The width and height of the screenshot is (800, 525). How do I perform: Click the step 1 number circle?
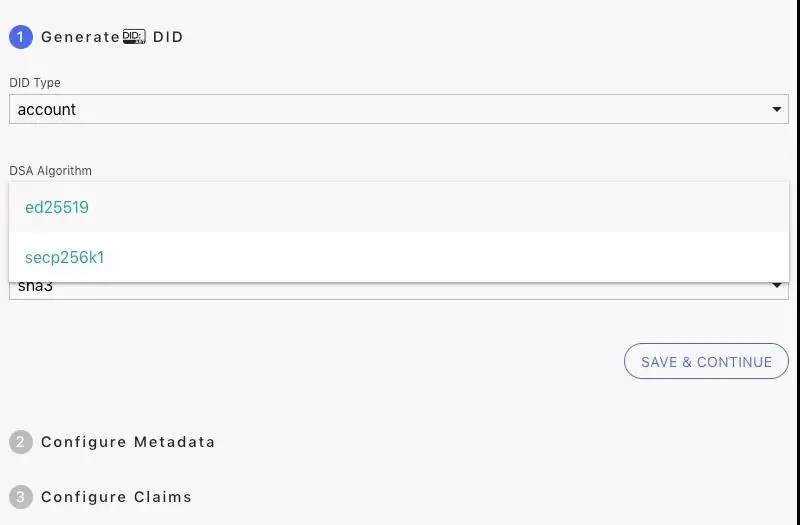pos(20,37)
